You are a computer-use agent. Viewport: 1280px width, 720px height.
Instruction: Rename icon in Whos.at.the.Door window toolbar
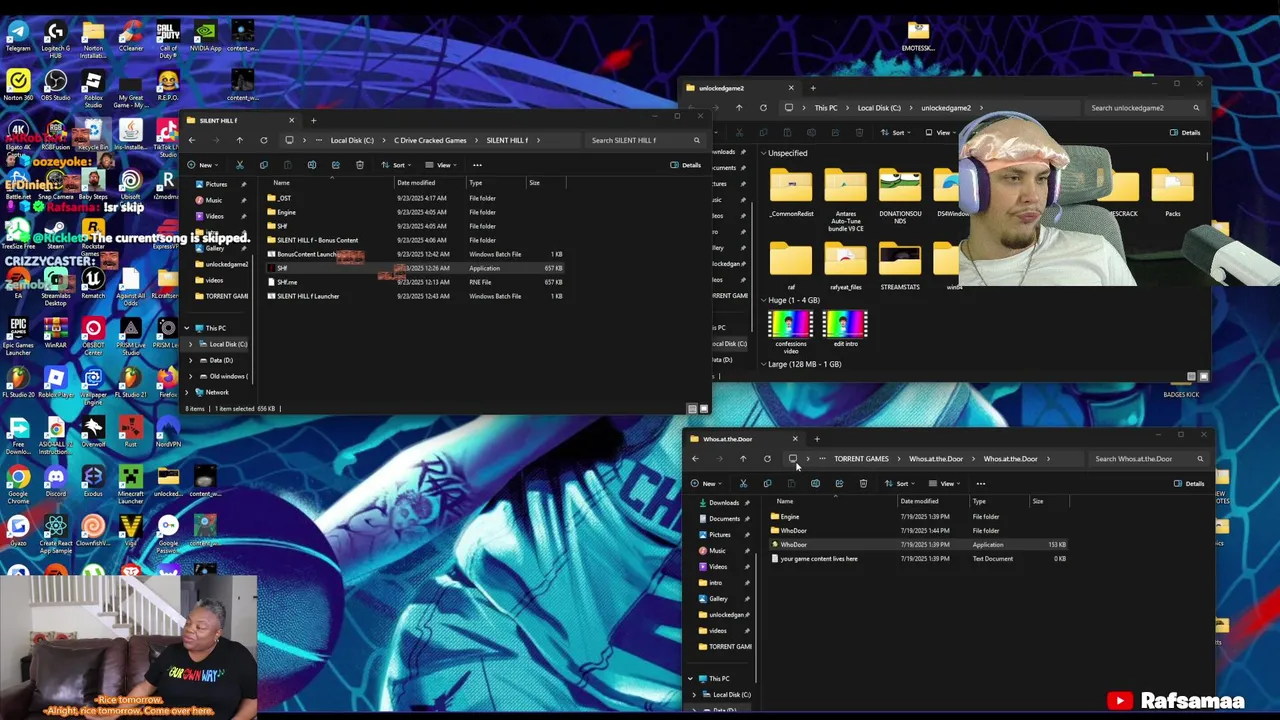[815, 484]
